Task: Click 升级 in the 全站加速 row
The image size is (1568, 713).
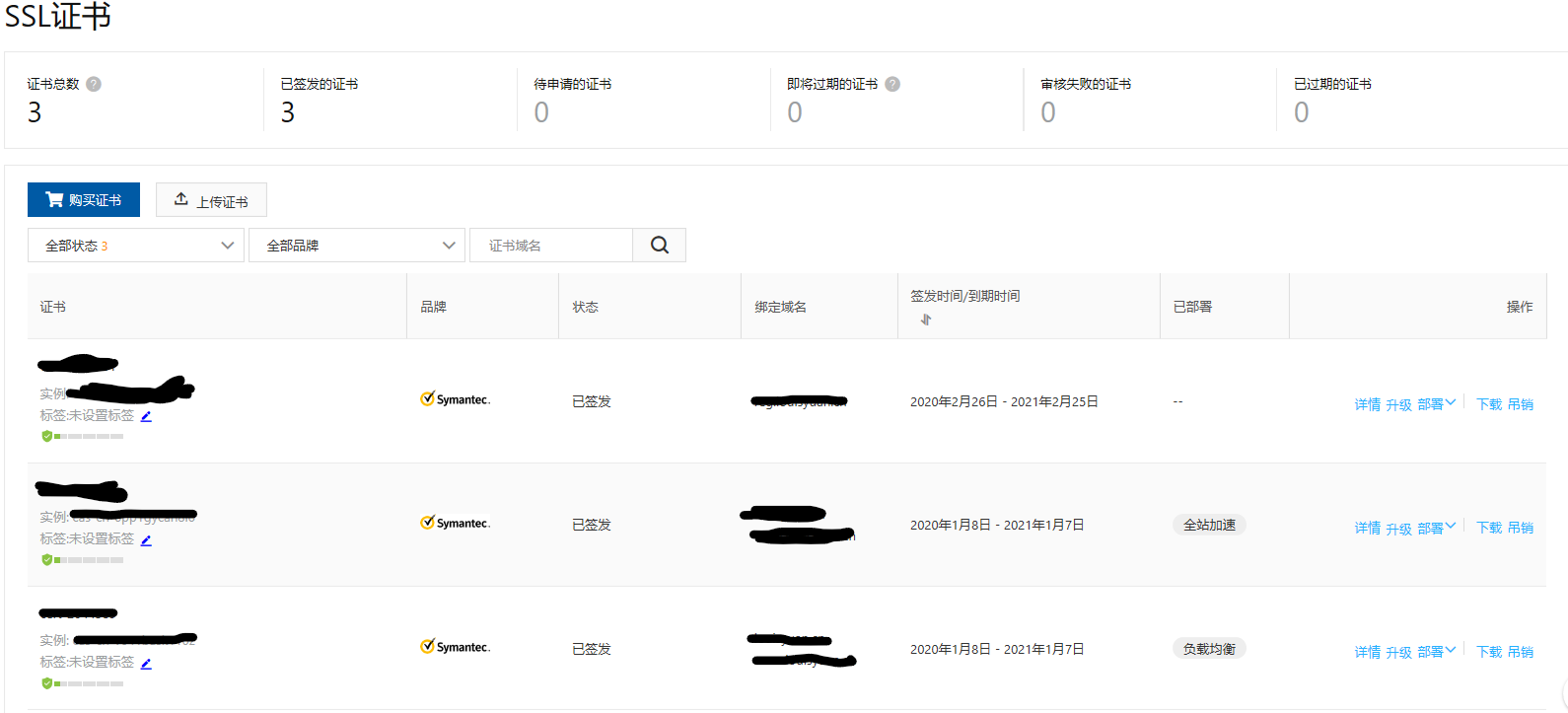Action: pos(1398,528)
